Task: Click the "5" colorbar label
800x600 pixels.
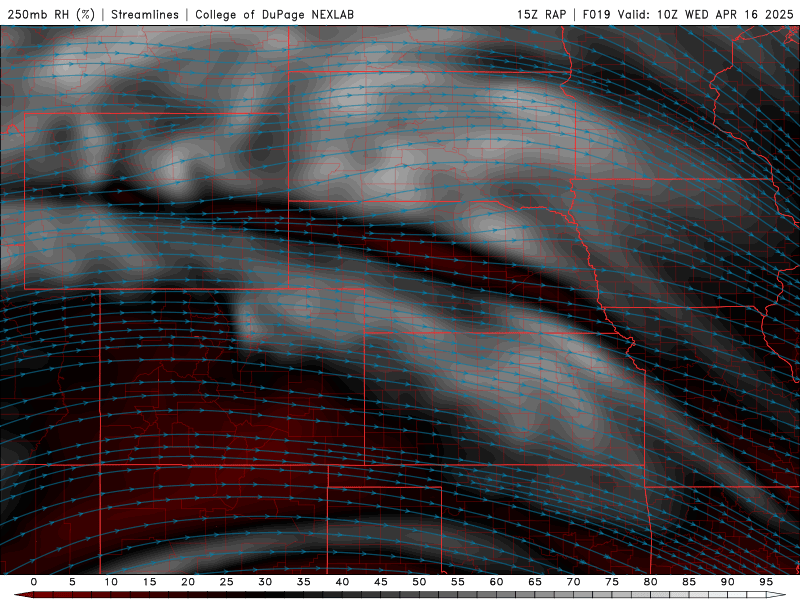Action: [72, 582]
